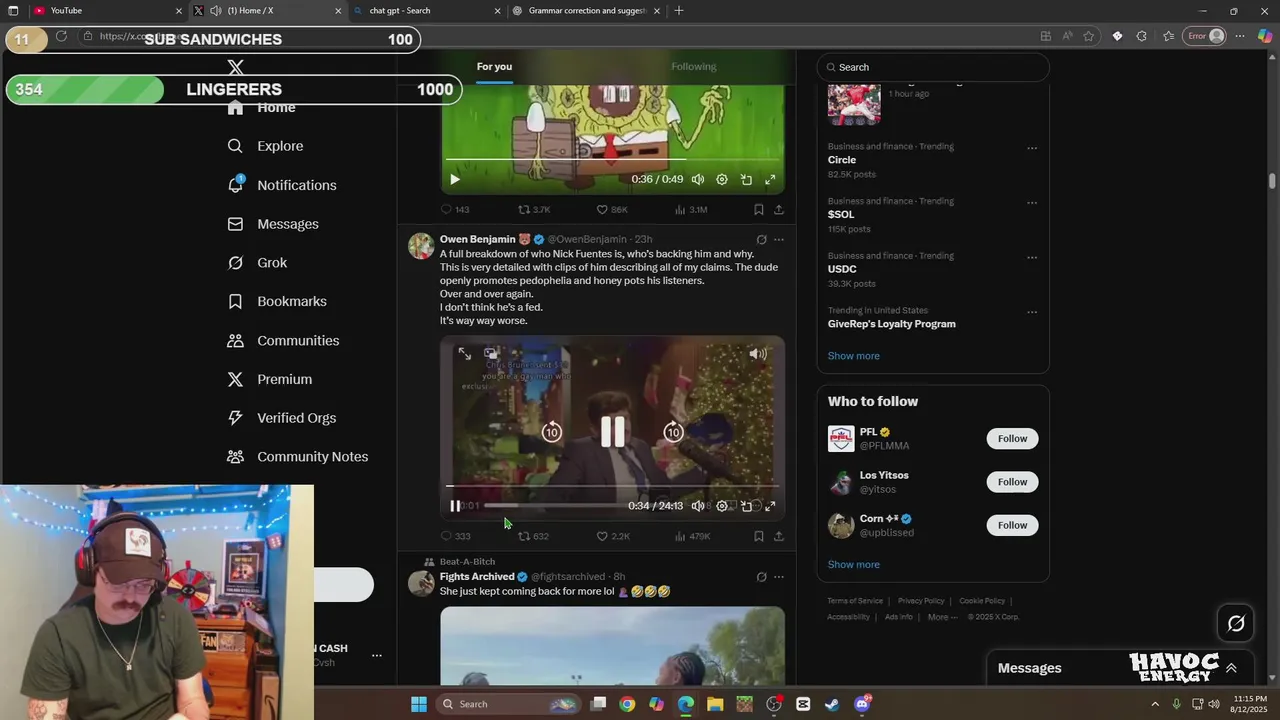Screen dimensions: 1280x720
Task: Click Show more under trending topics
Action: pyautogui.click(x=853, y=356)
